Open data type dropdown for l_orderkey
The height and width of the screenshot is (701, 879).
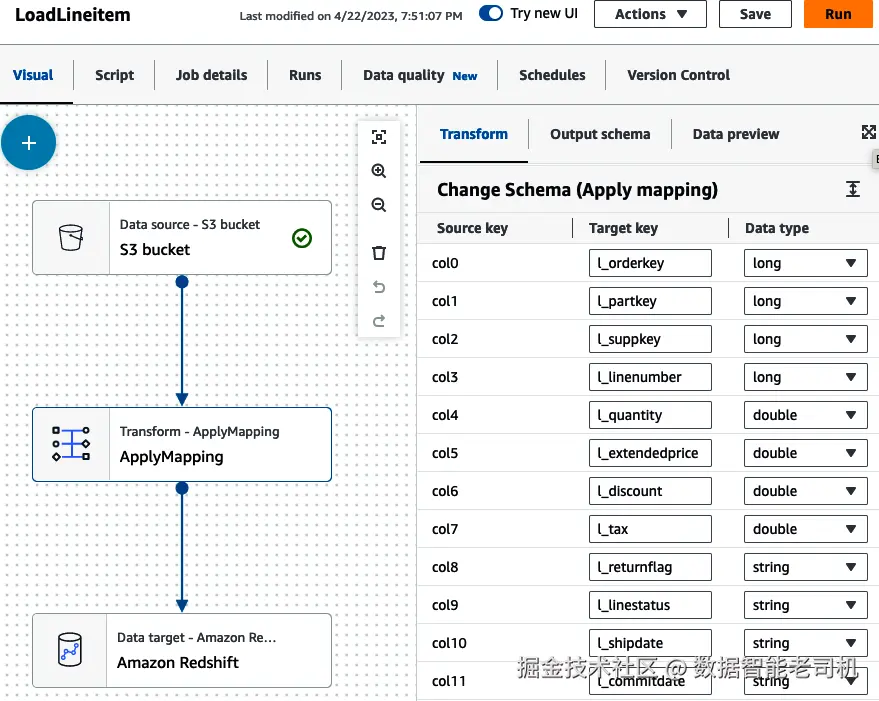coord(806,263)
